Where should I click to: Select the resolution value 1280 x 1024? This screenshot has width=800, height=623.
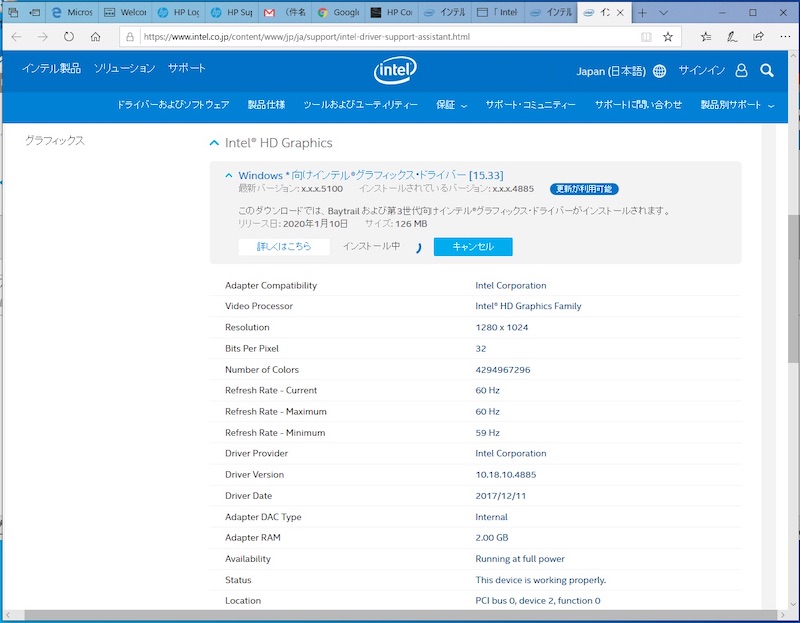coord(502,328)
